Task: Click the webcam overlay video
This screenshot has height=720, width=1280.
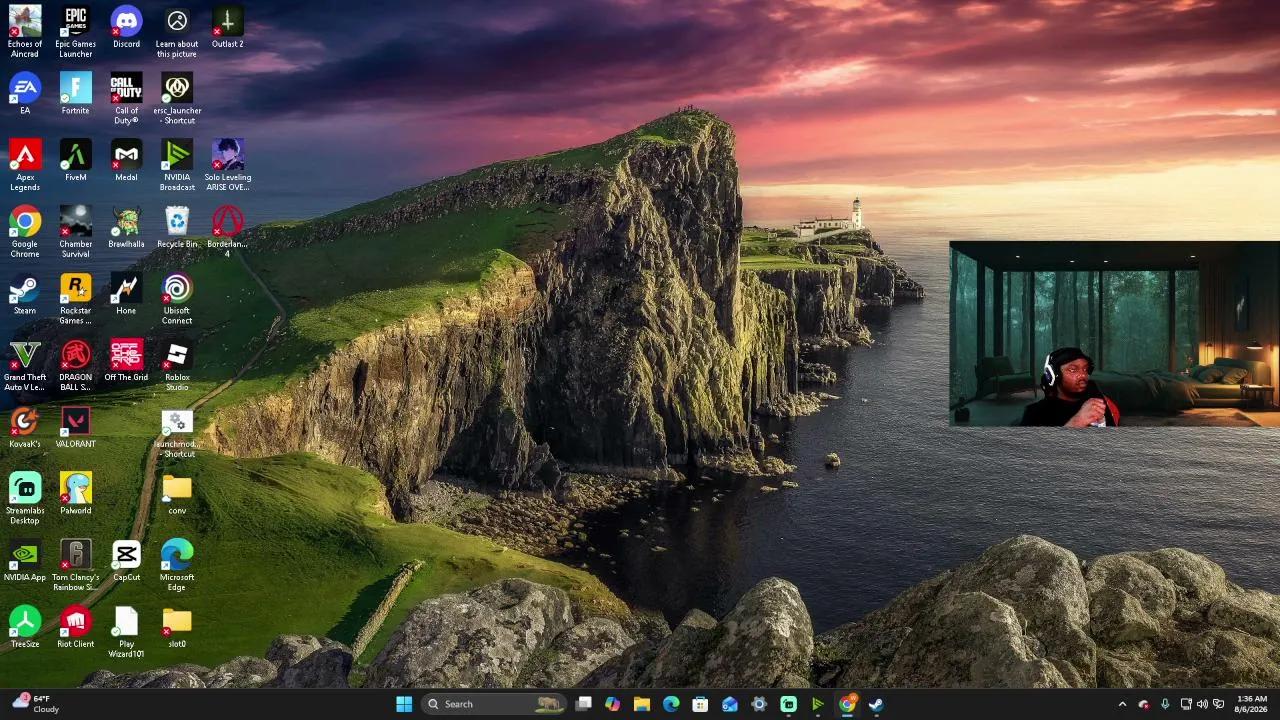Action: point(1114,334)
